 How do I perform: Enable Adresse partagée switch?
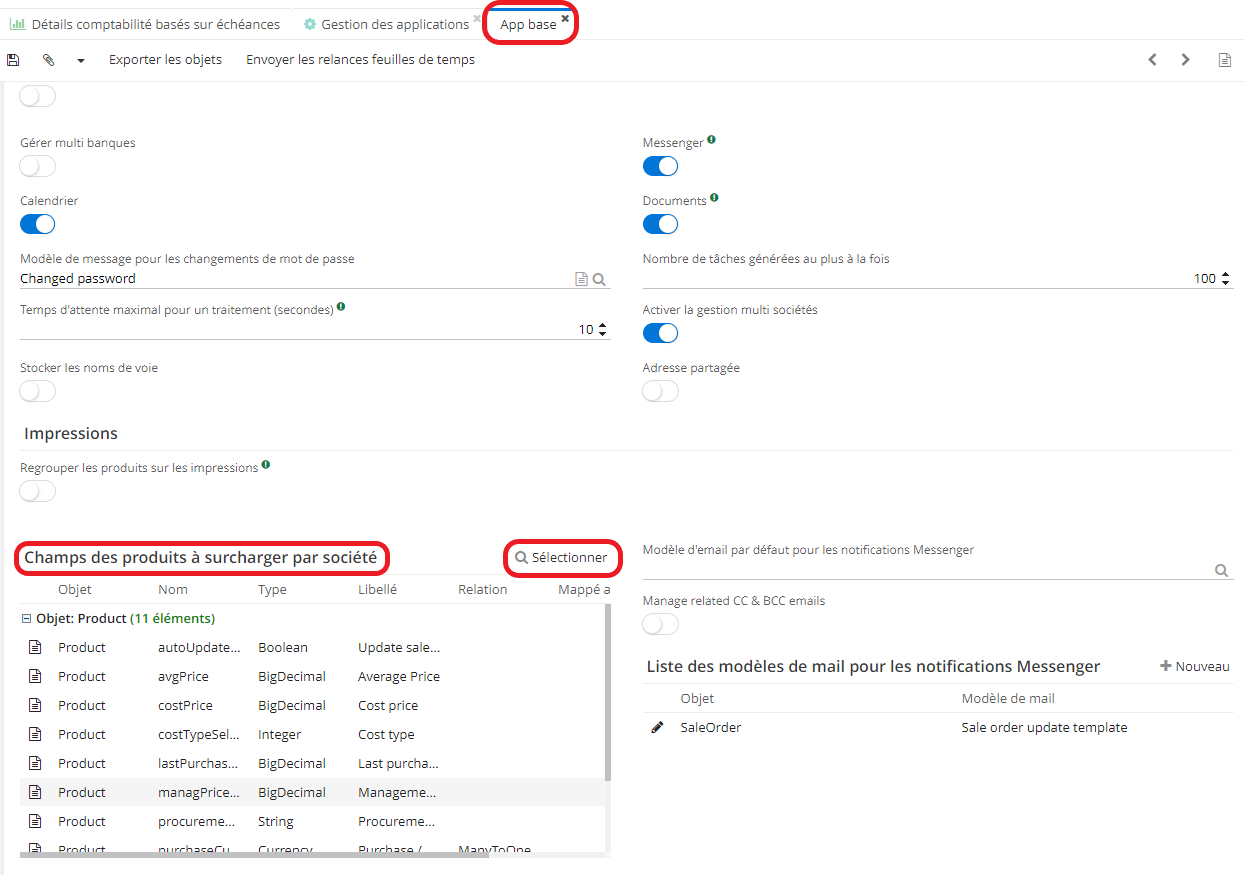(660, 391)
